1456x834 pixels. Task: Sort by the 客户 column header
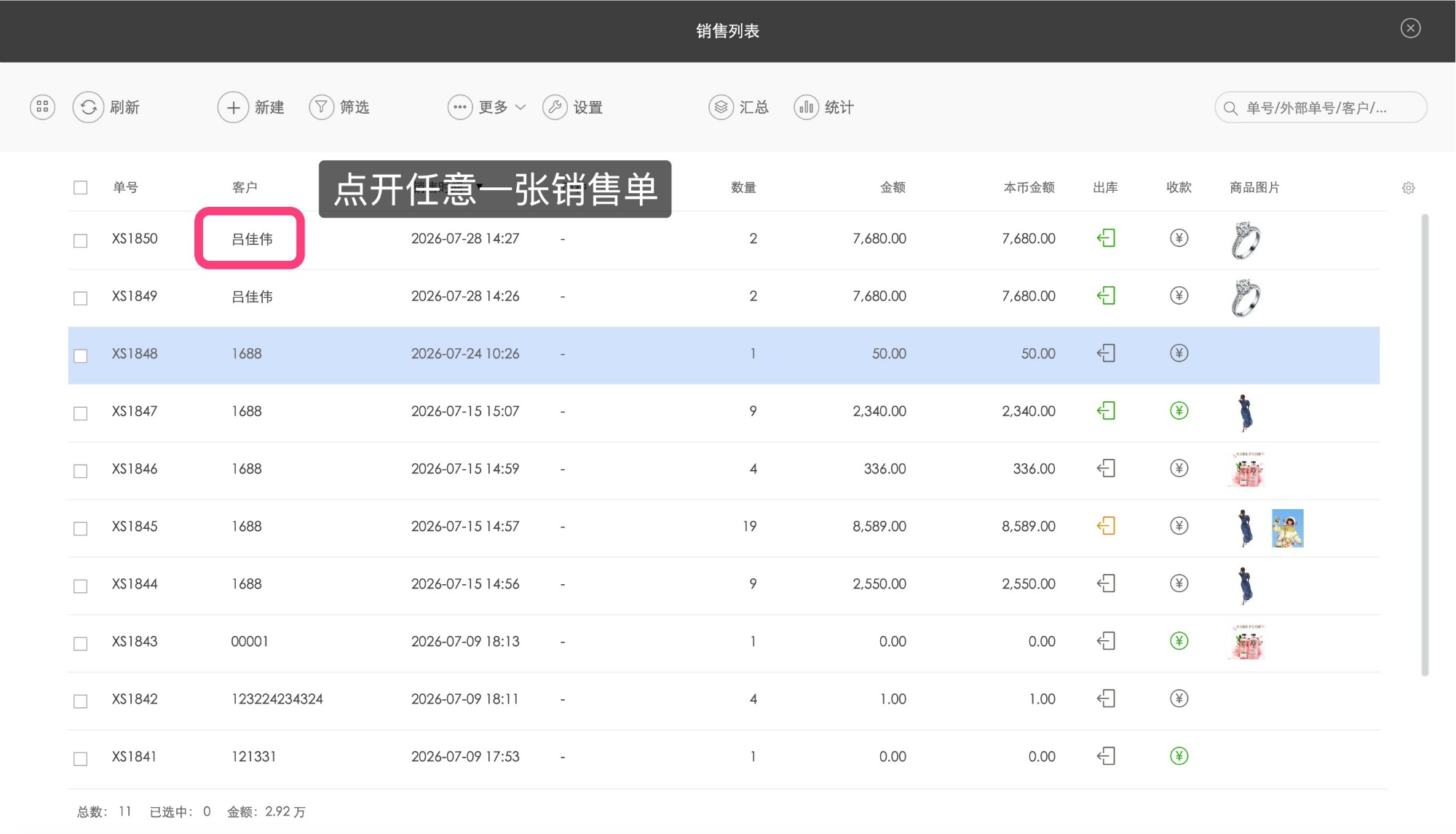point(245,188)
